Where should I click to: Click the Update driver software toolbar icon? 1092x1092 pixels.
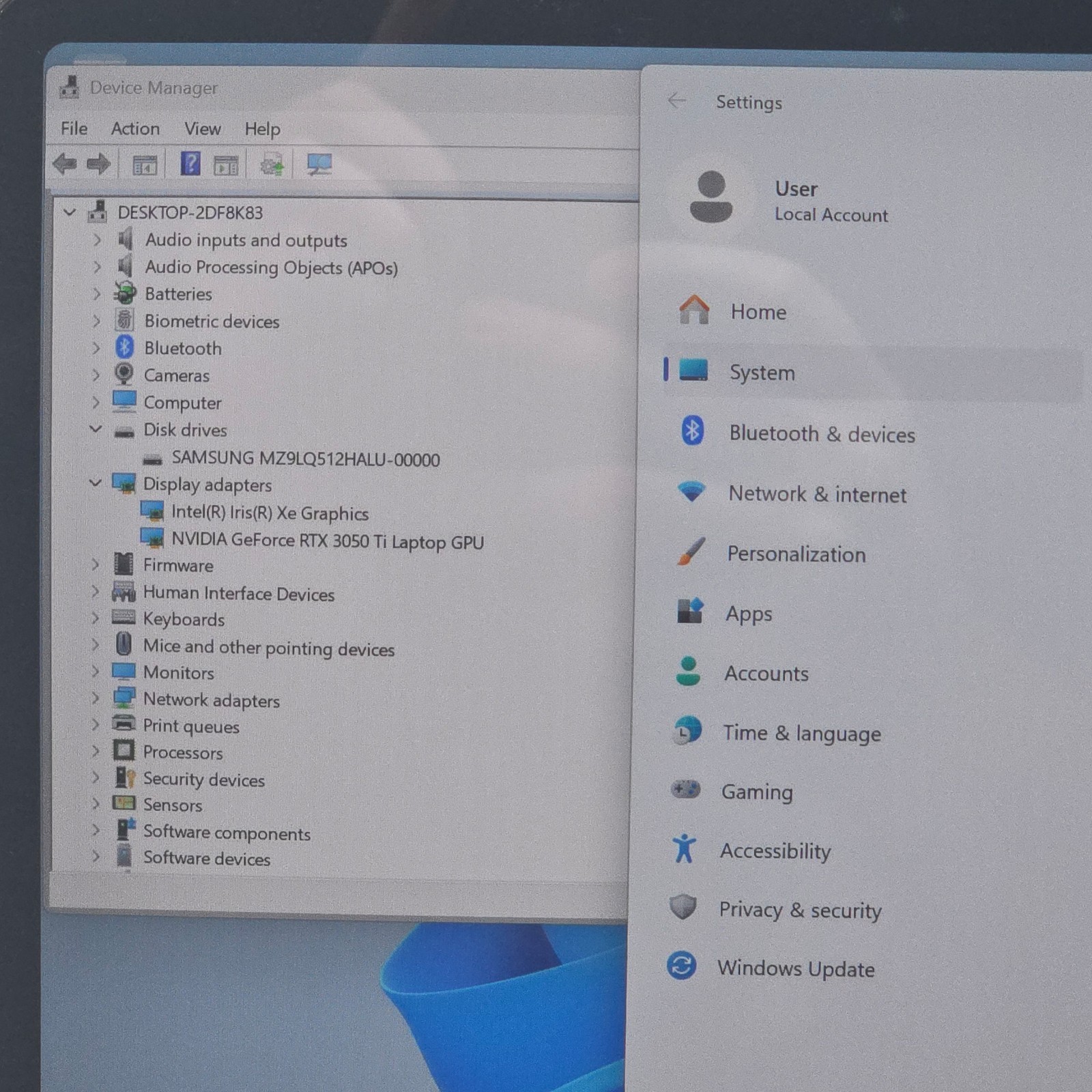[272, 164]
